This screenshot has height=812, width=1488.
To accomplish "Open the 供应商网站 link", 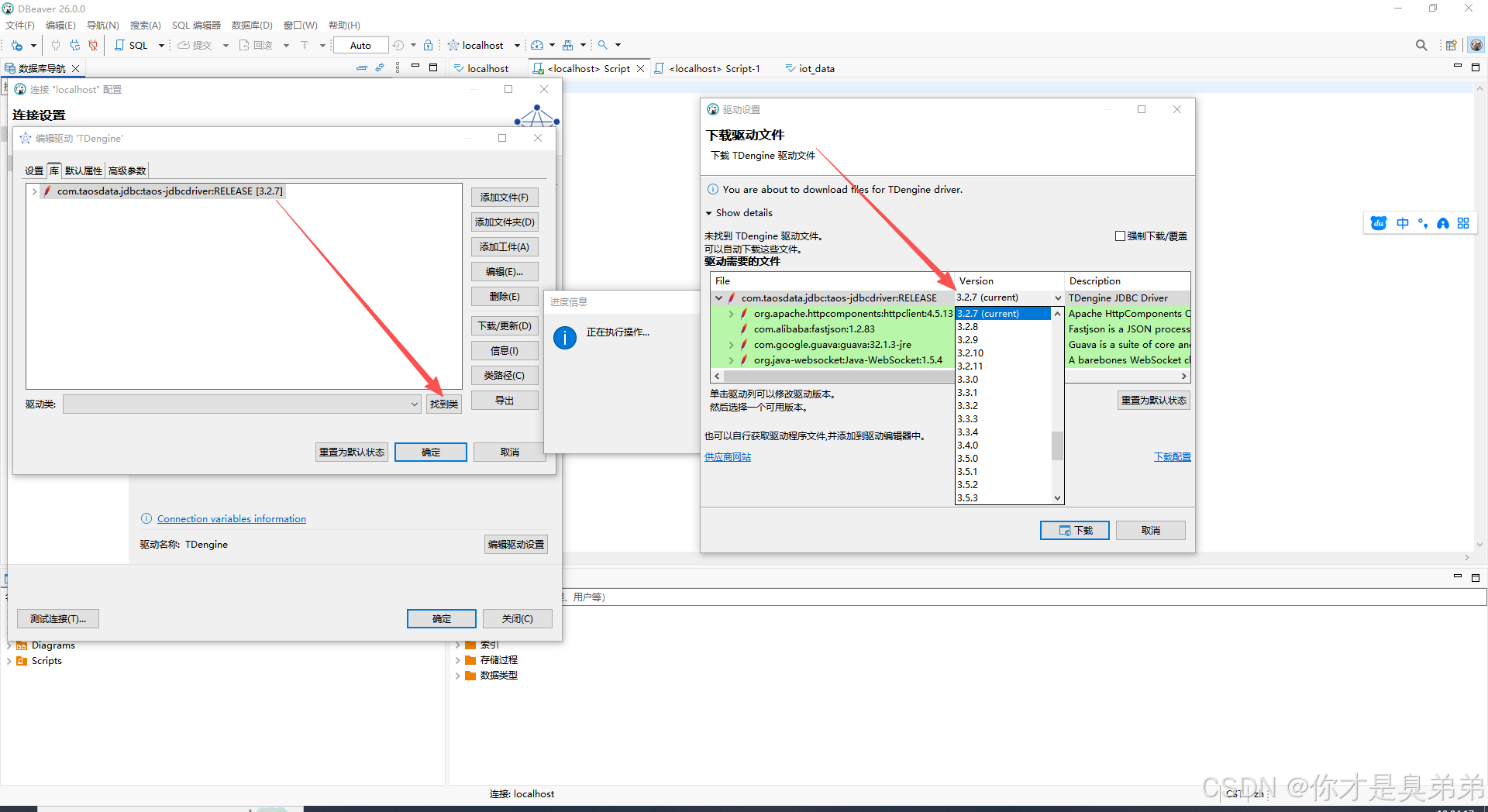I will pos(728,457).
